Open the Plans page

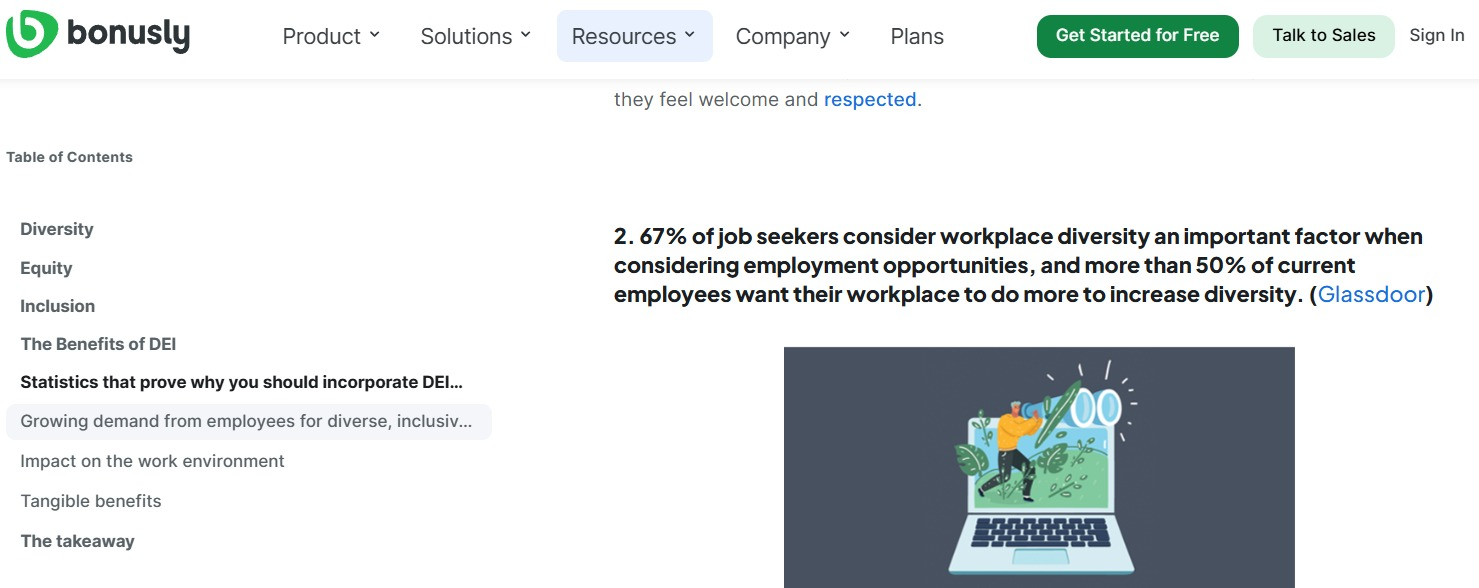click(917, 37)
